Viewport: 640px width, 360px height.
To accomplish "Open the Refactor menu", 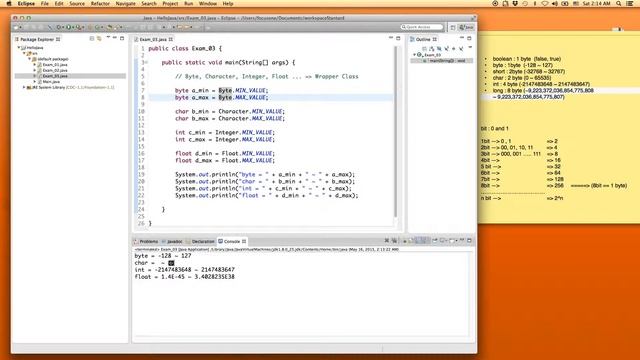I will [x=100, y=4].
